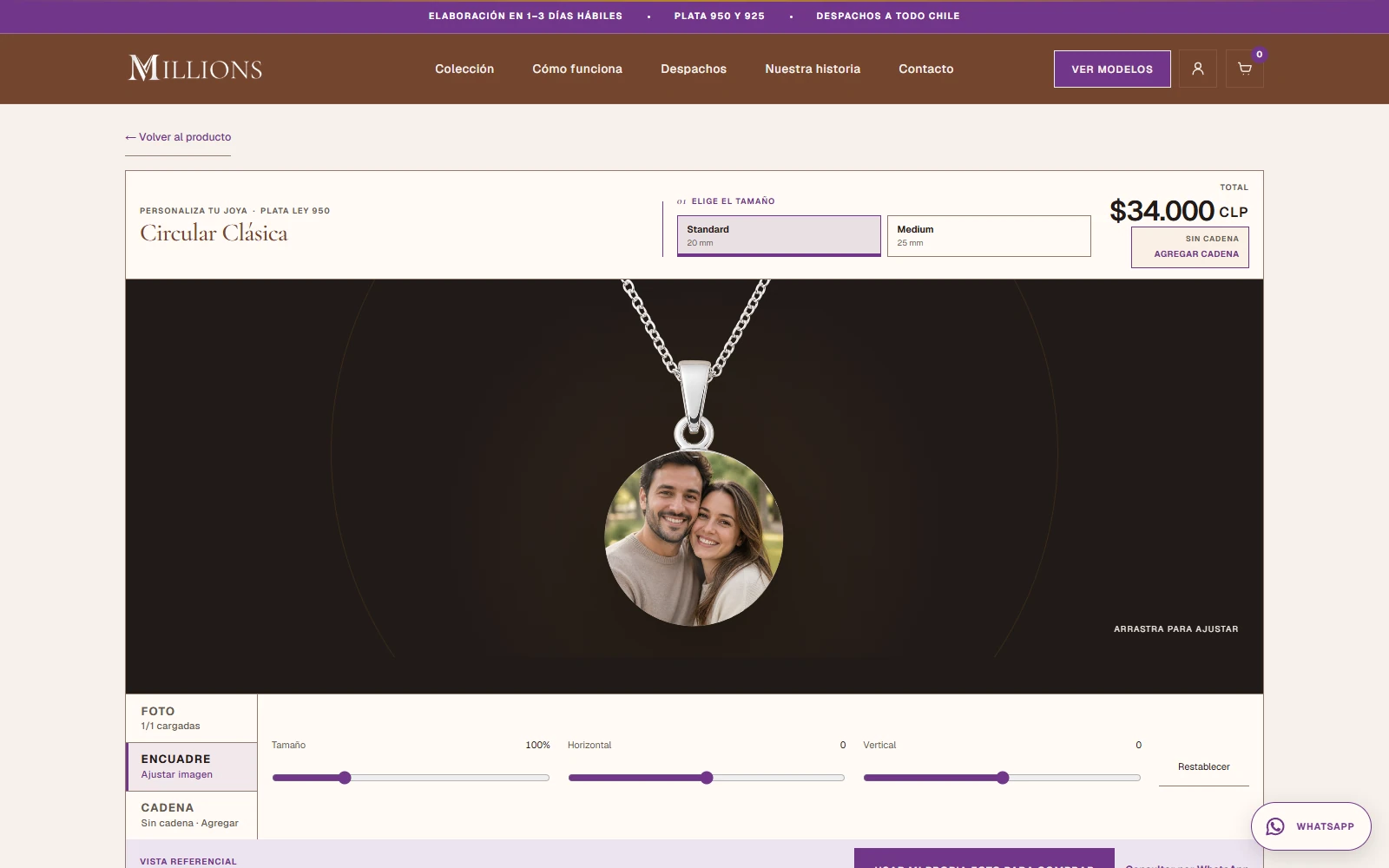Click the Horizontal slider handle

707,778
